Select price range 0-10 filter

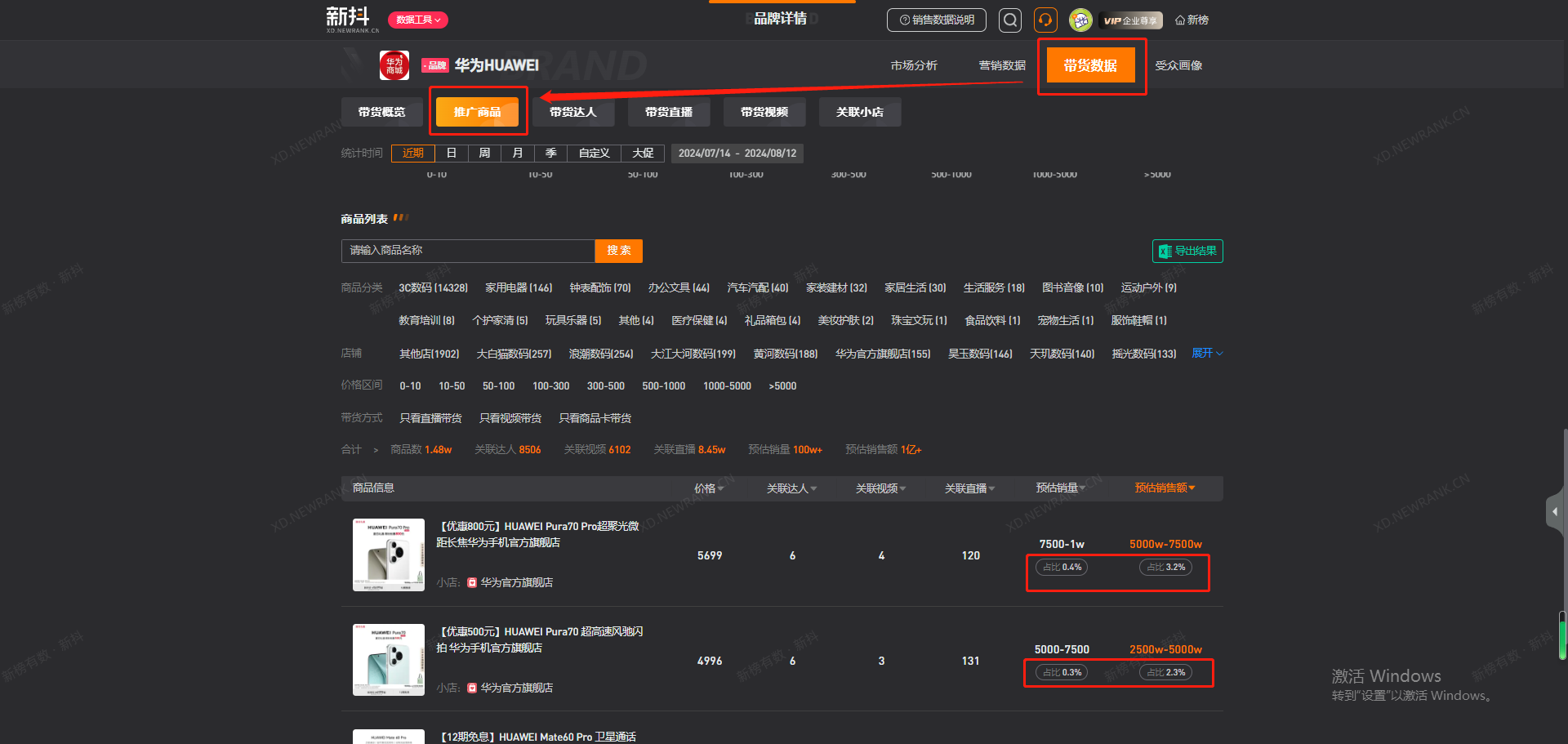410,386
